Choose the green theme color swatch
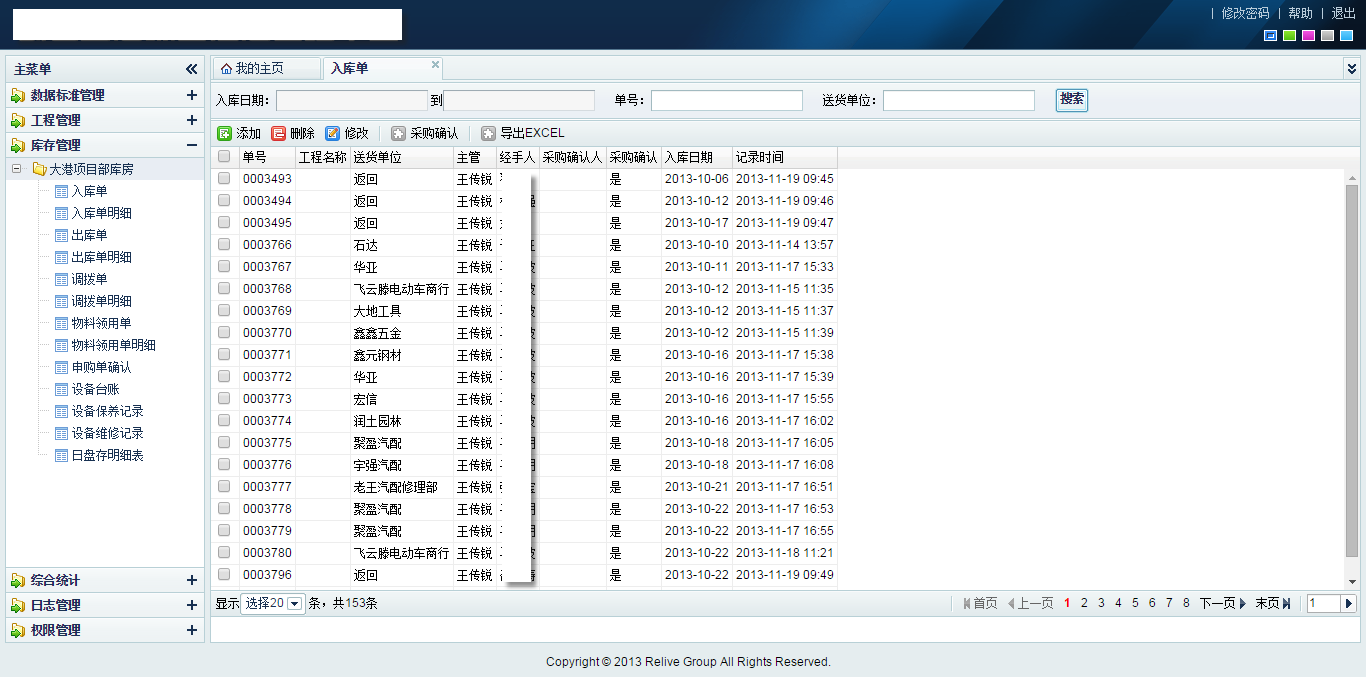The height and width of the screenshot is (677, 1366). coord(1290,36)
